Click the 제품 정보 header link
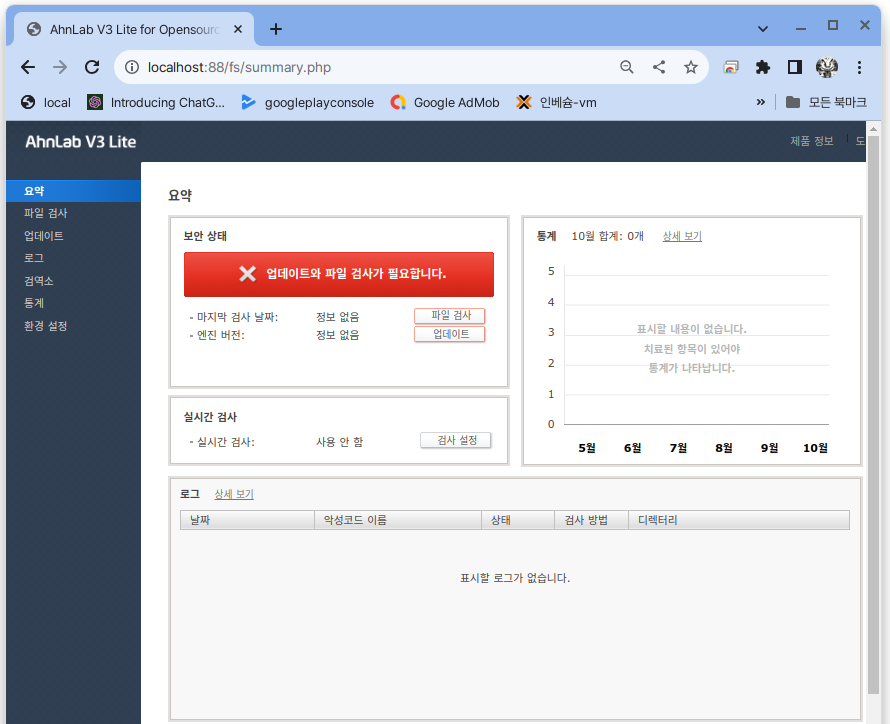 (x=812, y=141)
